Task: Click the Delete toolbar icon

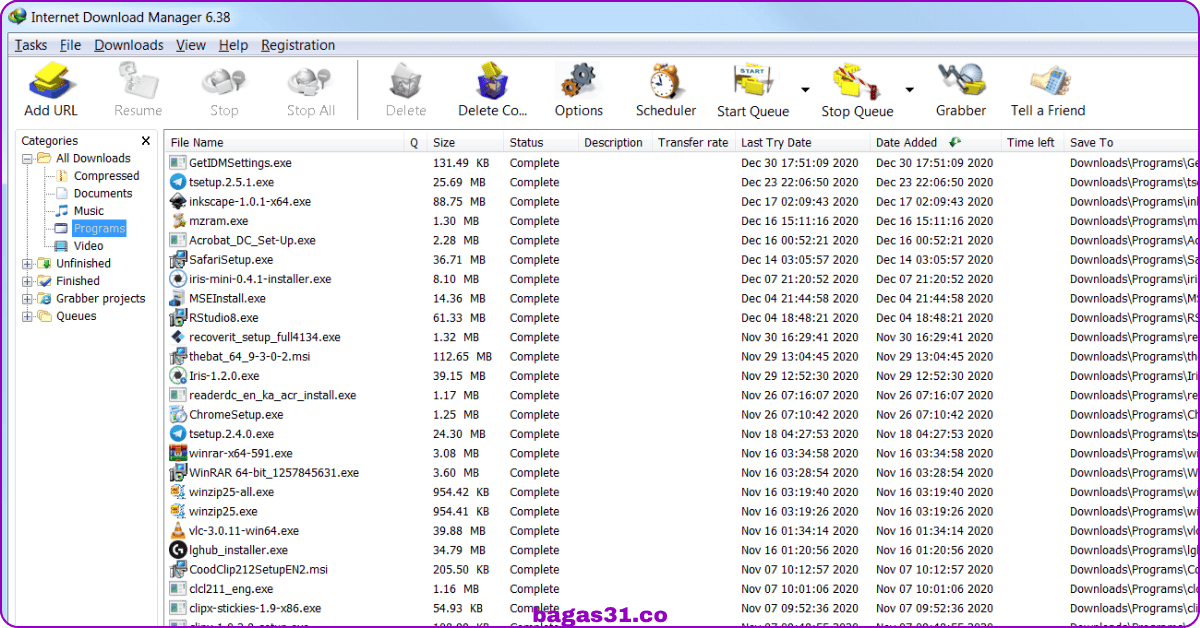Action: coord(405,79)
